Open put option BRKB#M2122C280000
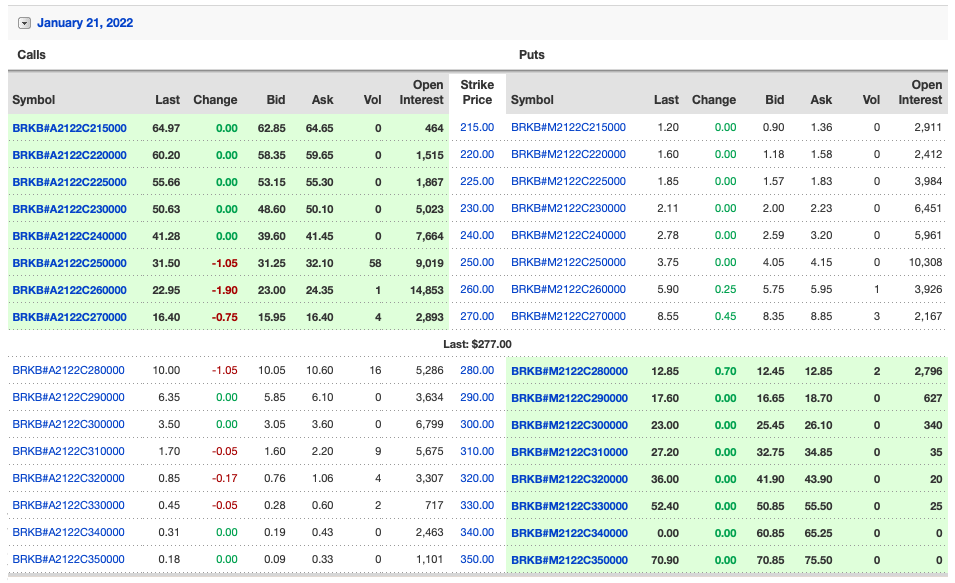The width and height of the screenshot is (955, 583). (x=569, y=371)
